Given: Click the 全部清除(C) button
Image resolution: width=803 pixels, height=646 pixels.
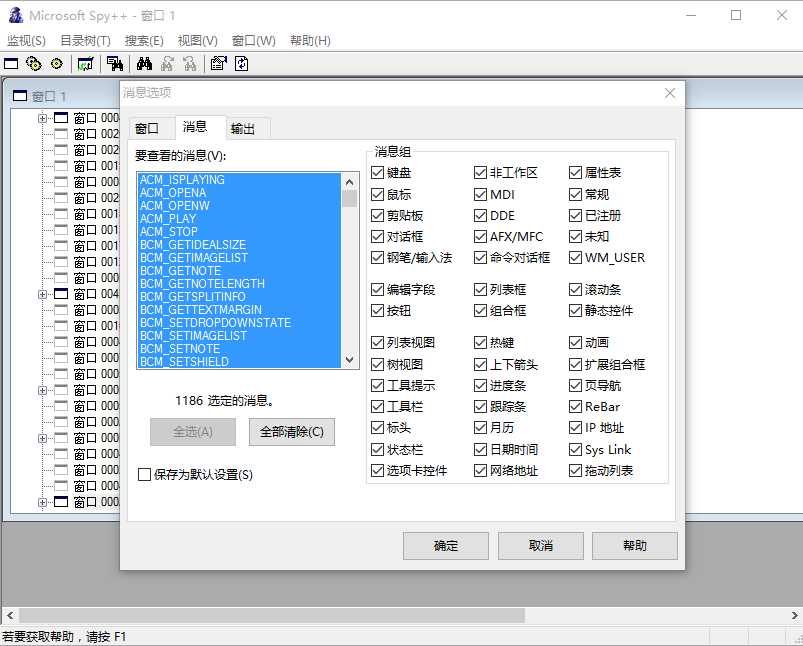Looking at the screenshot, I should [x=292, y=432].
